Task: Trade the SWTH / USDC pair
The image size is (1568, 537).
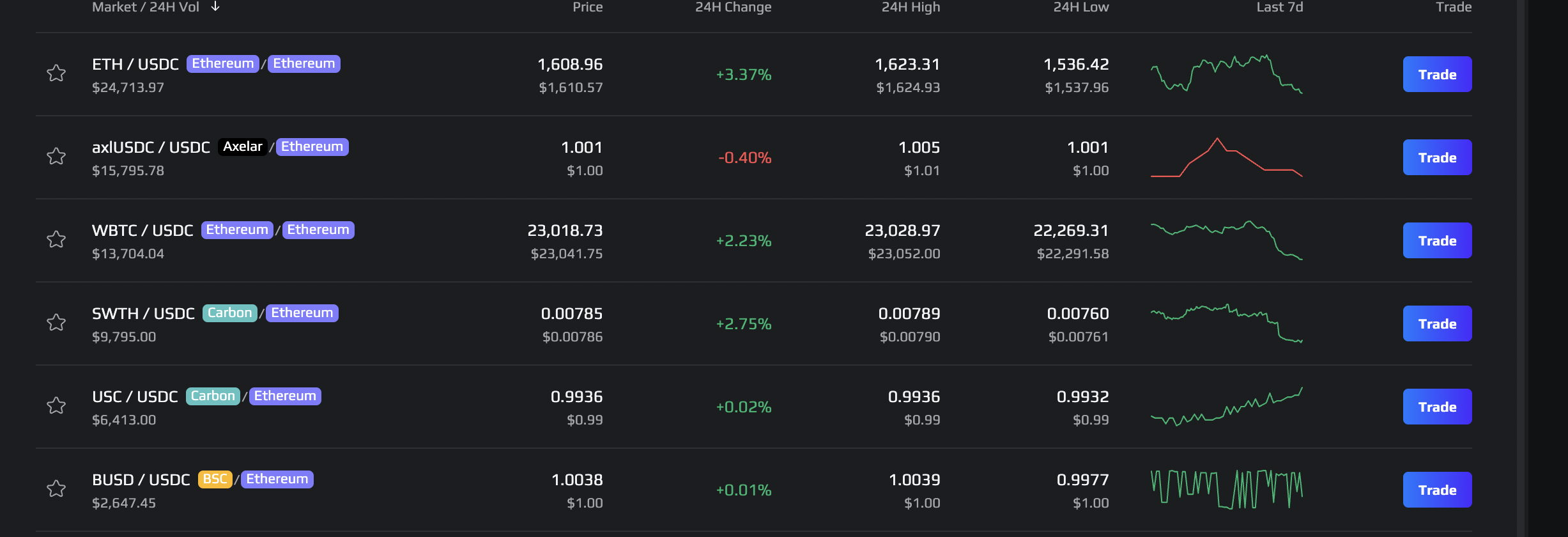Action: [1437, 323]
